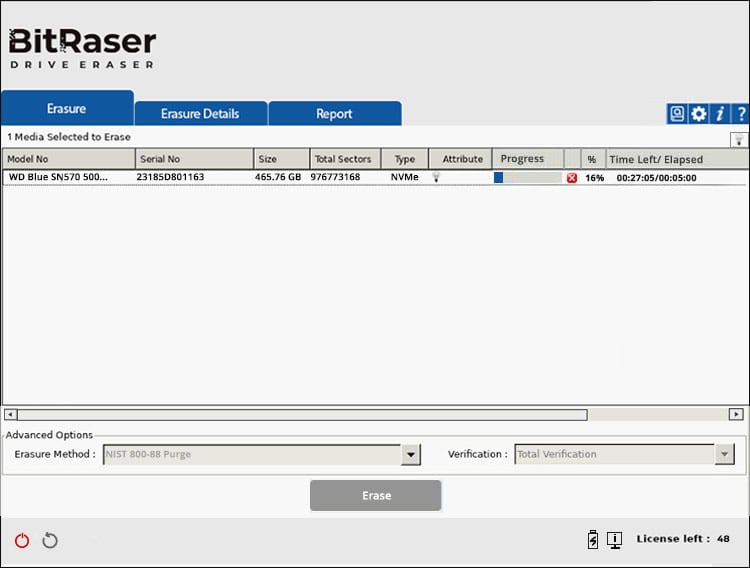Stop erasure with red cancel icon

pos(572,178)
